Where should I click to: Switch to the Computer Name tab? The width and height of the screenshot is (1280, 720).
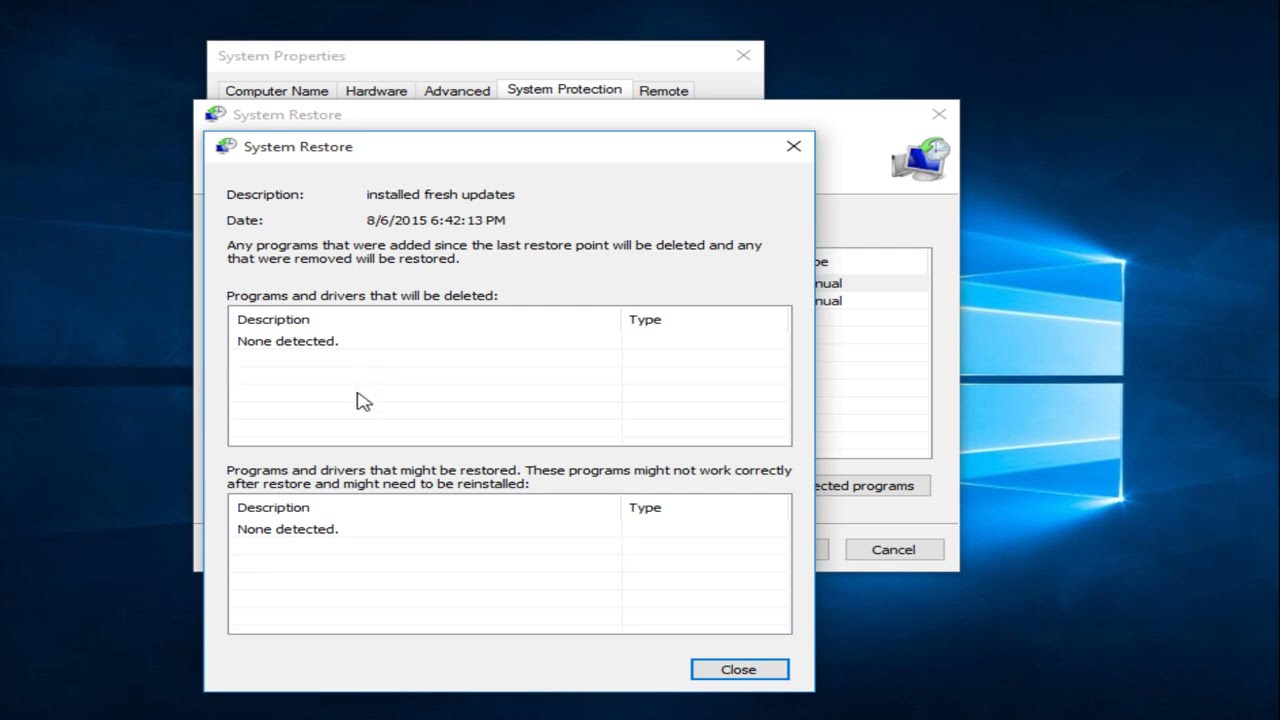pyautogui.click(x=277, y=90)
